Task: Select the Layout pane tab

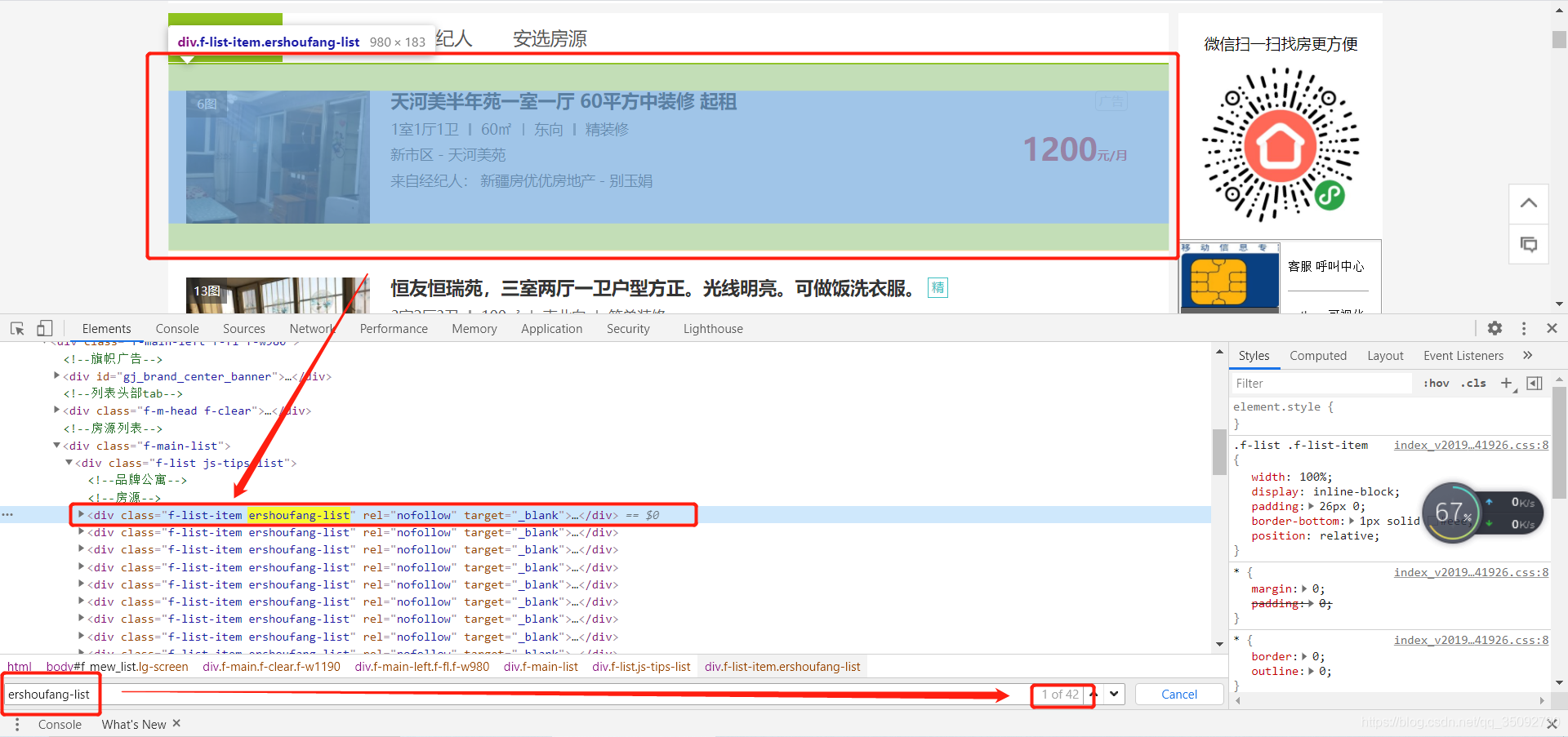Action: [1385, 355]
